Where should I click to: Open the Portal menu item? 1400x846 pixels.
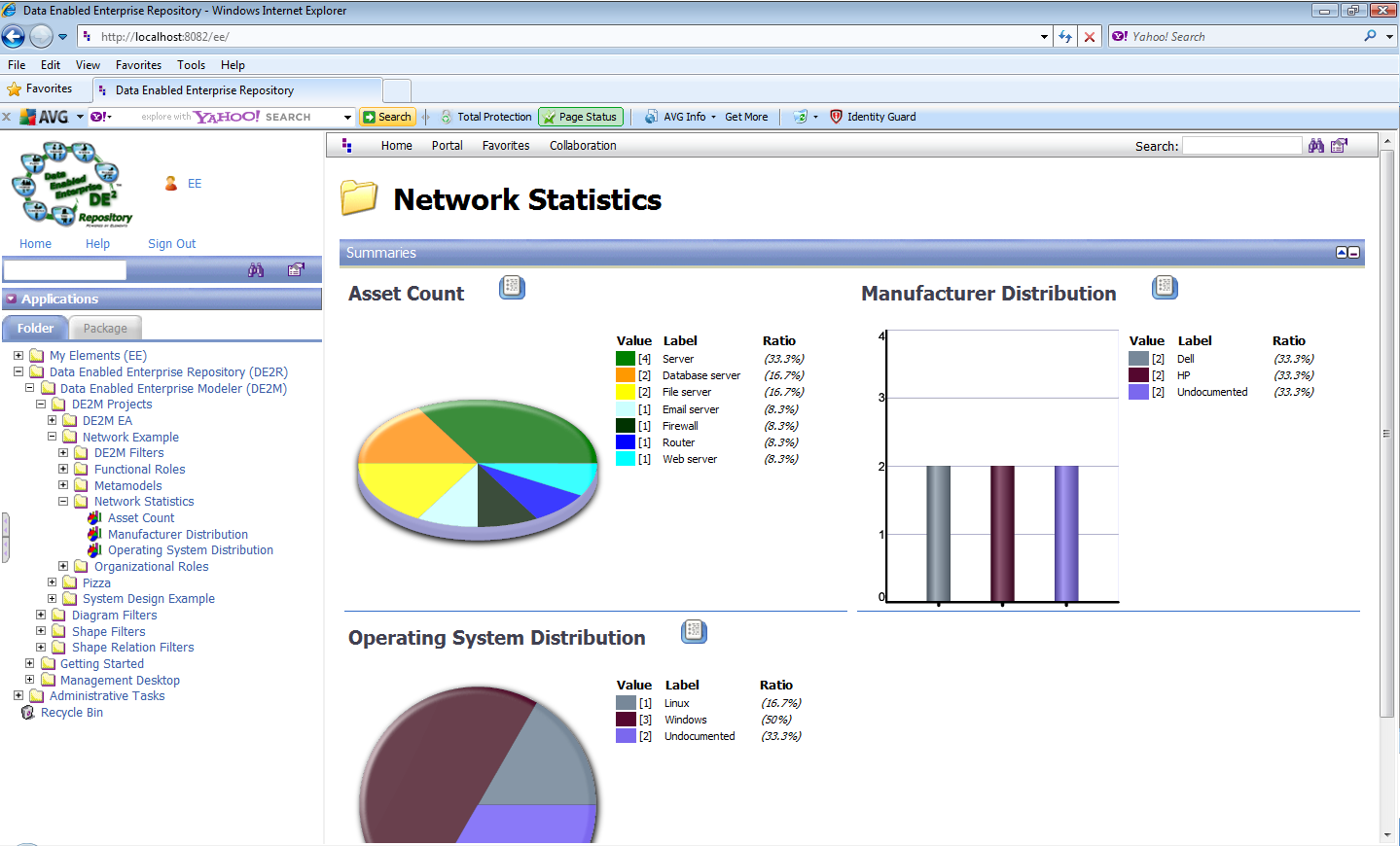448,146
